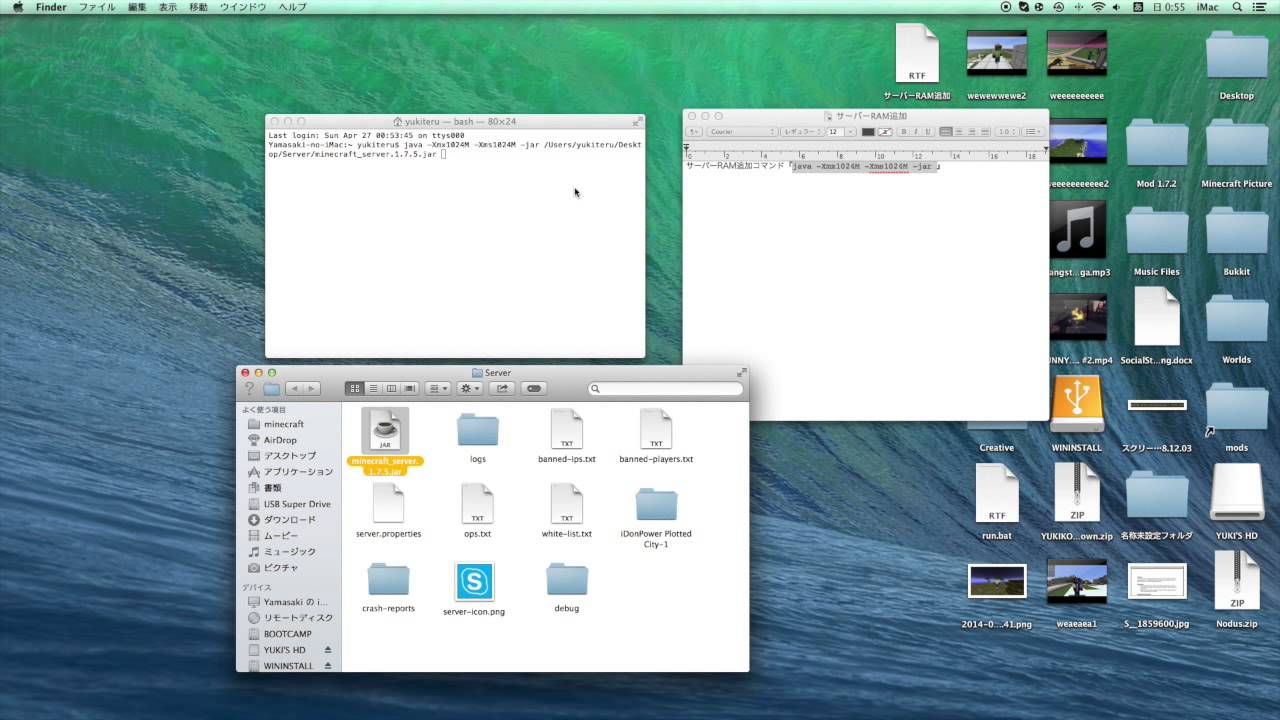Open list bullets dropdown in TextEdit
This screenshot has height=720, width=1280.
point(1033,132)
